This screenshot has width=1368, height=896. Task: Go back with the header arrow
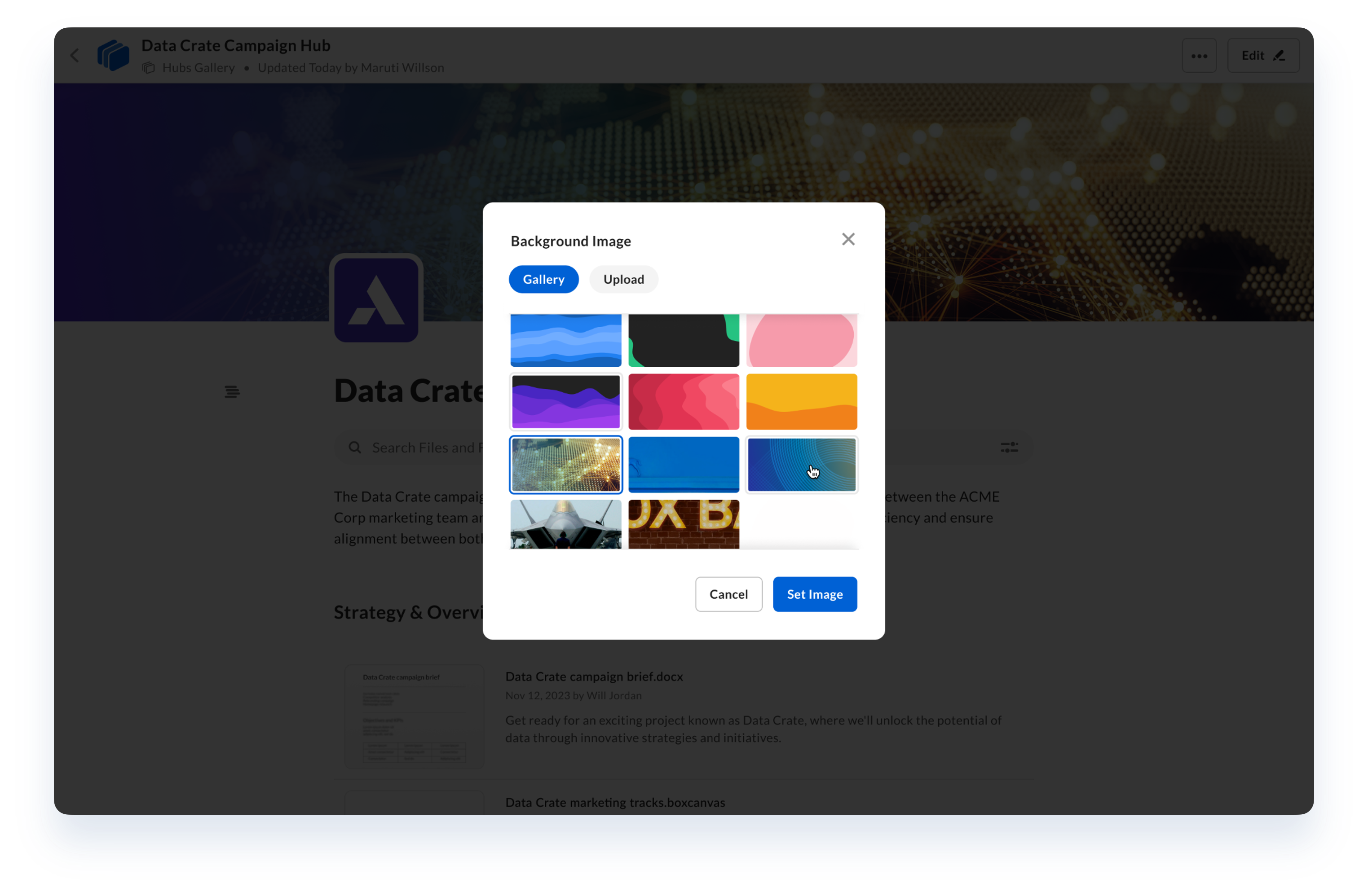click(x=75, y=55)
